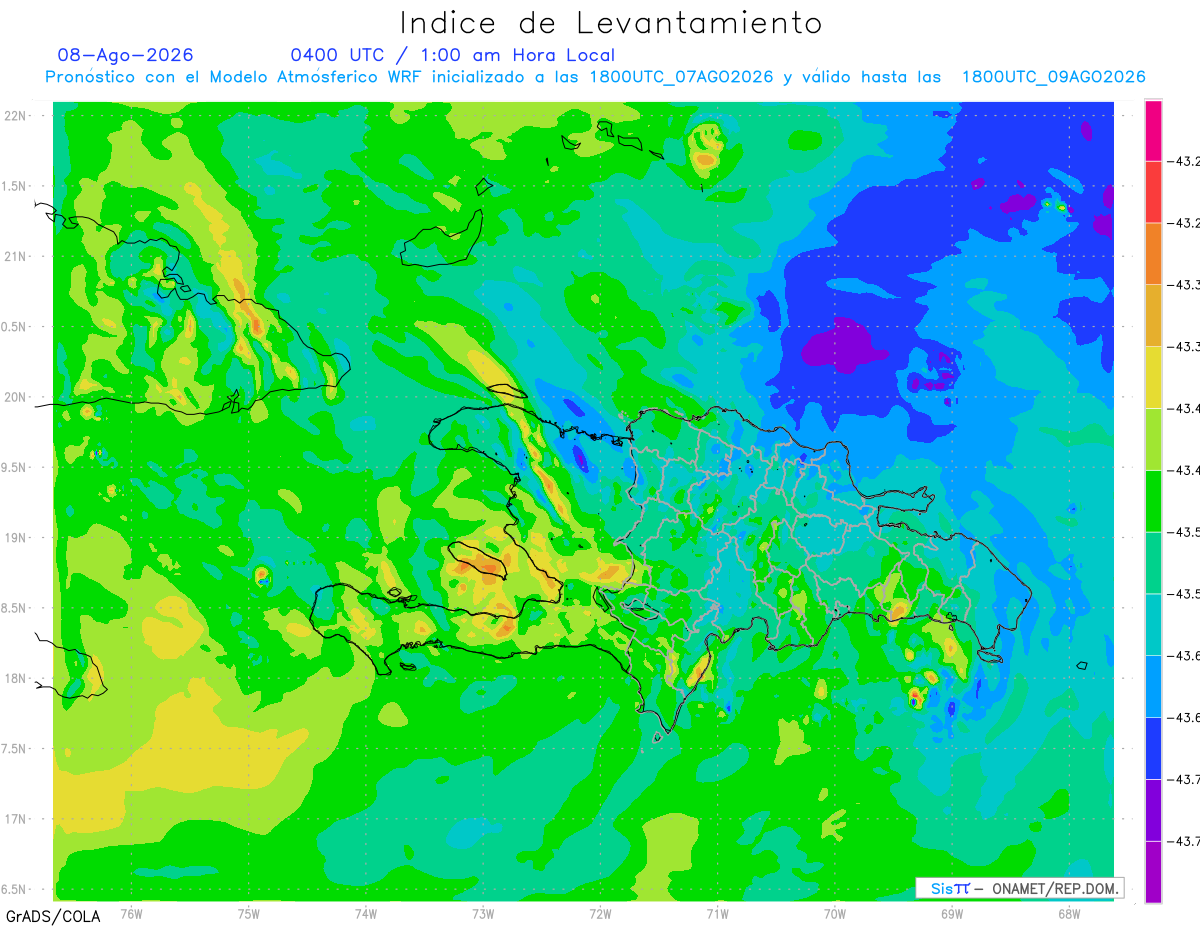
Task: Click the '20N' latitude label
Action: [16, 397]
